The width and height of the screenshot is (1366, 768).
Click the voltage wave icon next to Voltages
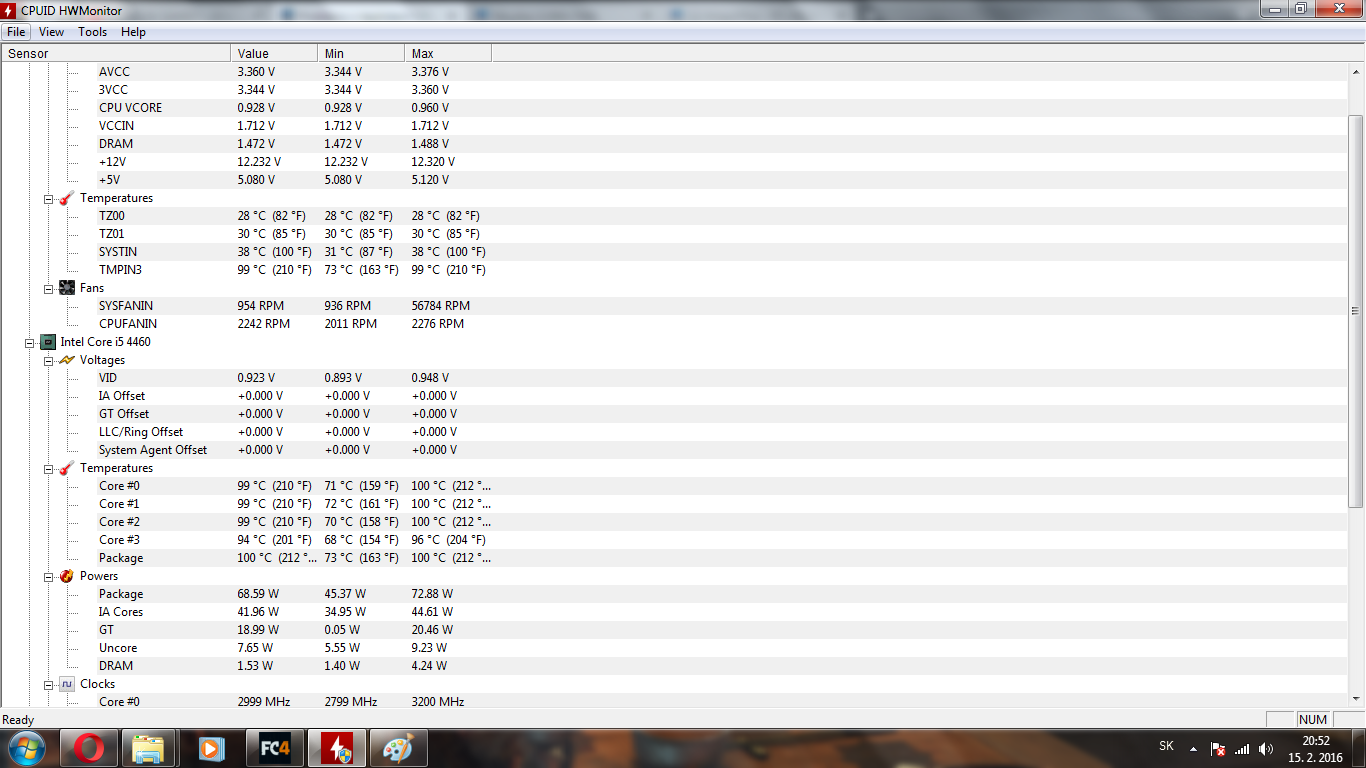click(x=67, y=360)
